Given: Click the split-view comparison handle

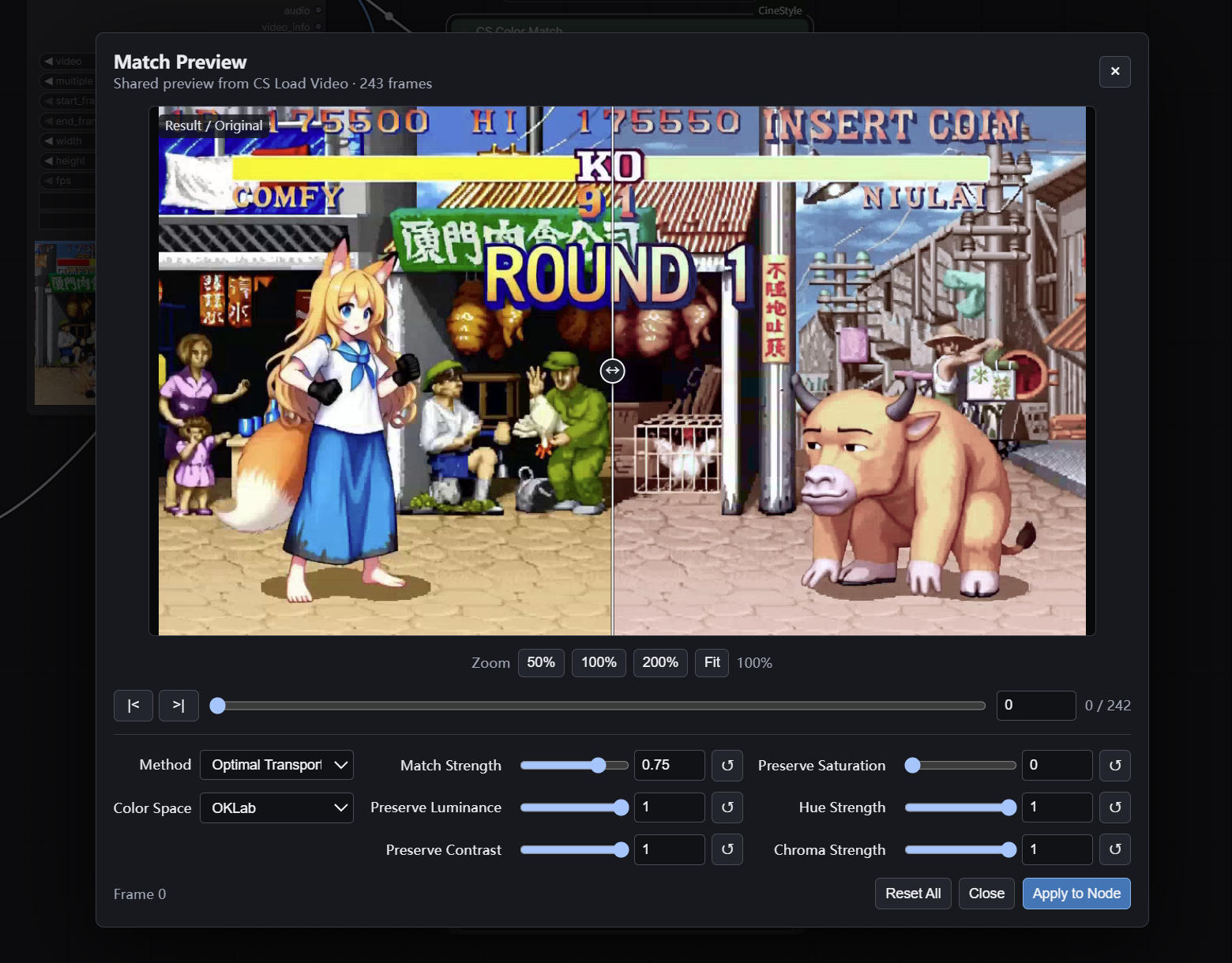Looking at the screenshot, I should [612, 370].
